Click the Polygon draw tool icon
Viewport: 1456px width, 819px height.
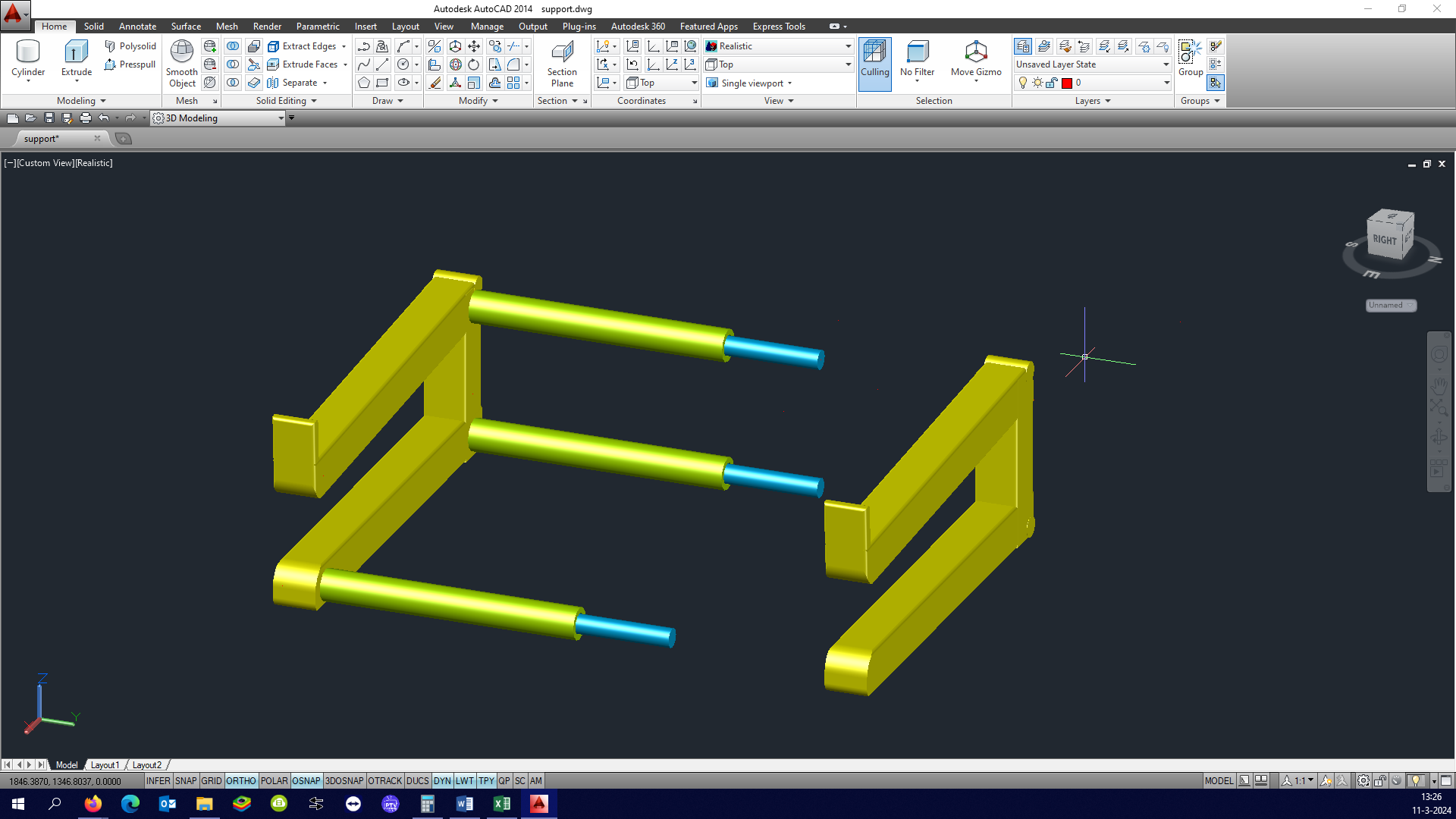click(x=364, y=83)
